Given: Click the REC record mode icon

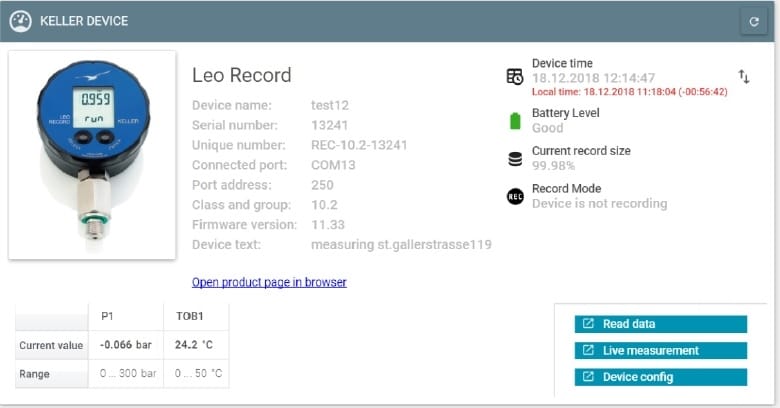Looking at the screenshot, I should [x=515, y=197].
